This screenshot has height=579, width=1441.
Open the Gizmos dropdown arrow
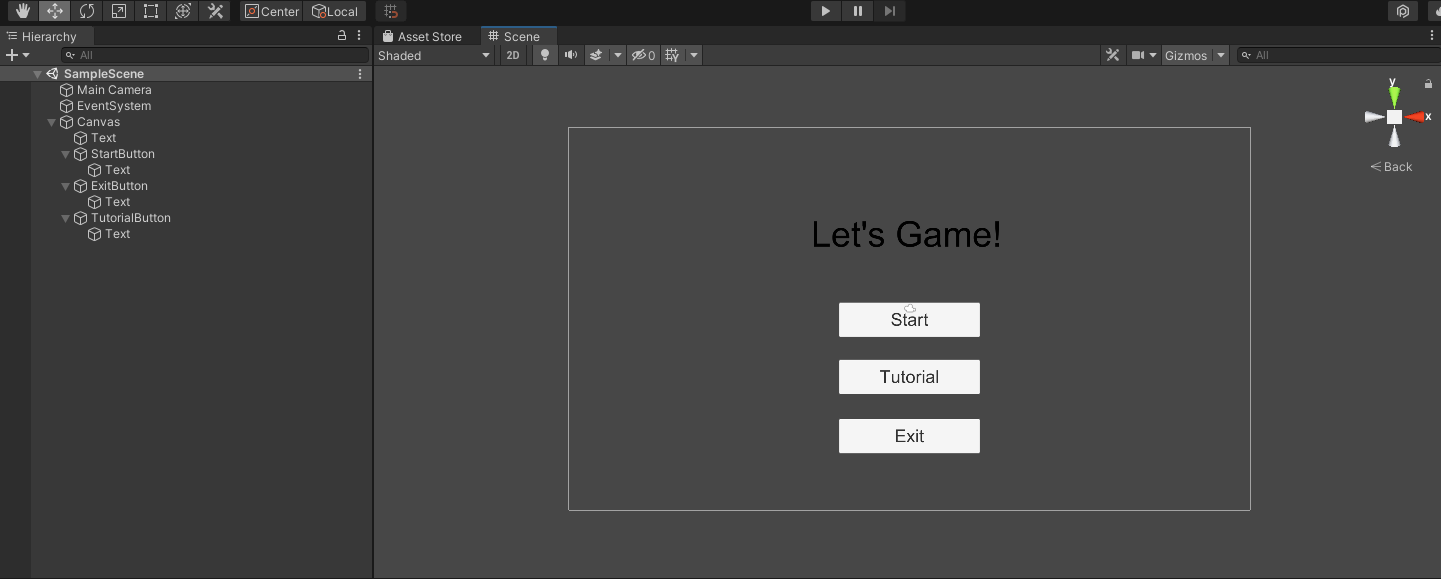[1221, 55]
